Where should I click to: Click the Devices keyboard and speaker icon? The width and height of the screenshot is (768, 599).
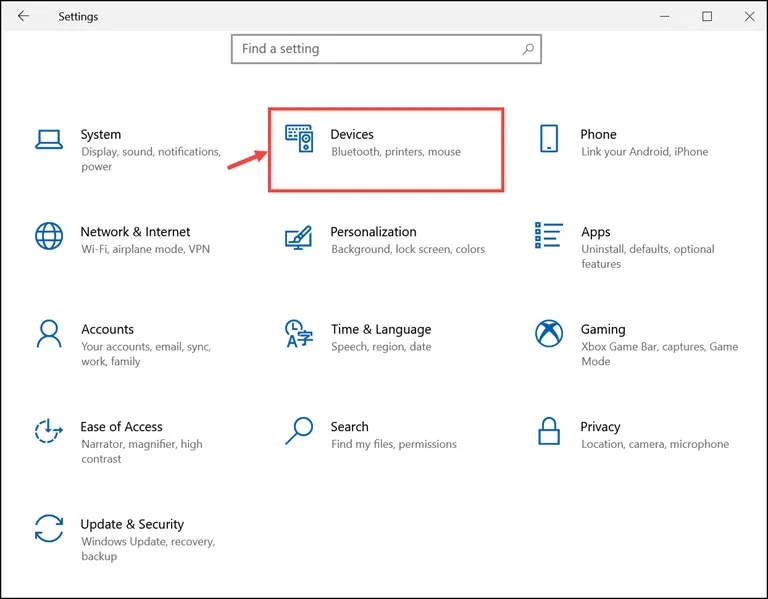[299, 139]
